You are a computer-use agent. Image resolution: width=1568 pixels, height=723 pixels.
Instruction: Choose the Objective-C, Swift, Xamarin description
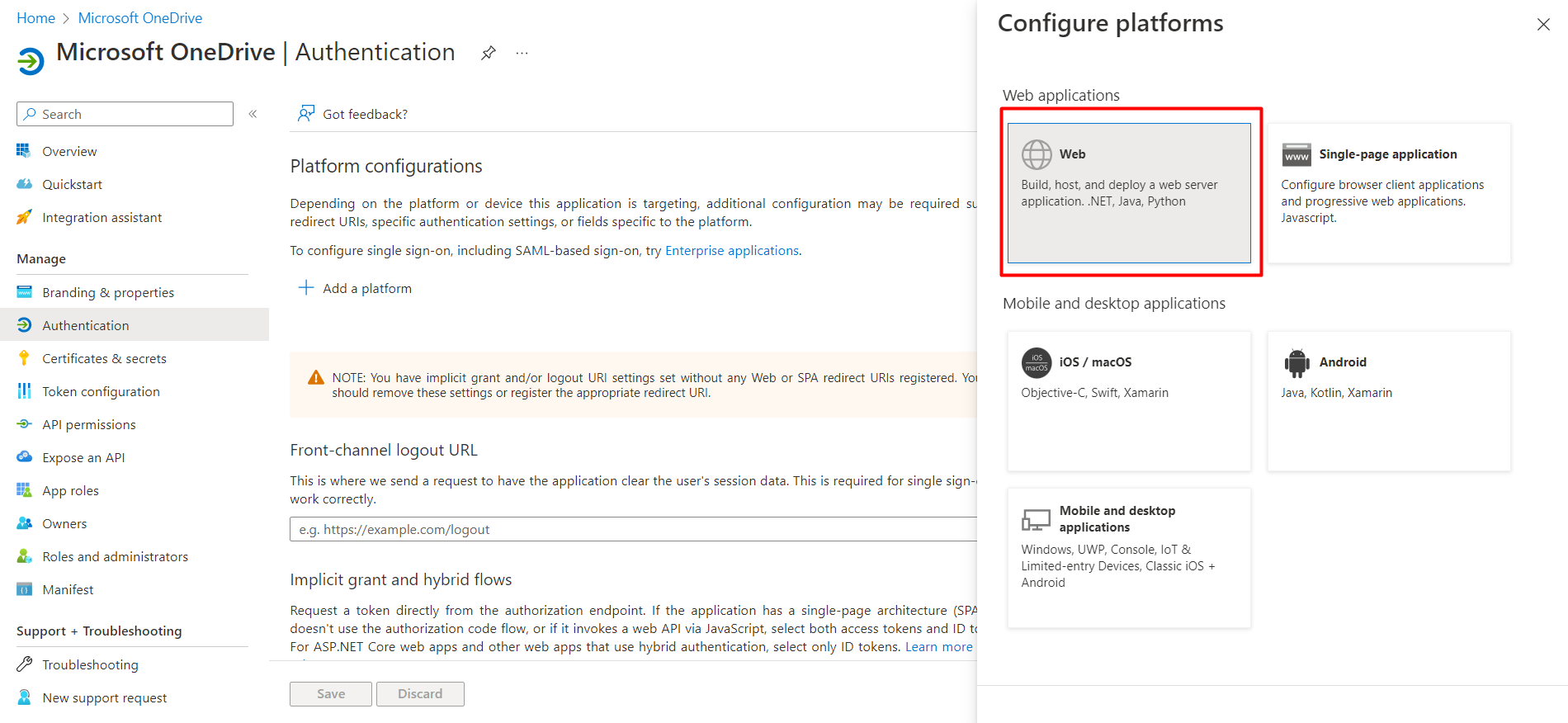1094,393
